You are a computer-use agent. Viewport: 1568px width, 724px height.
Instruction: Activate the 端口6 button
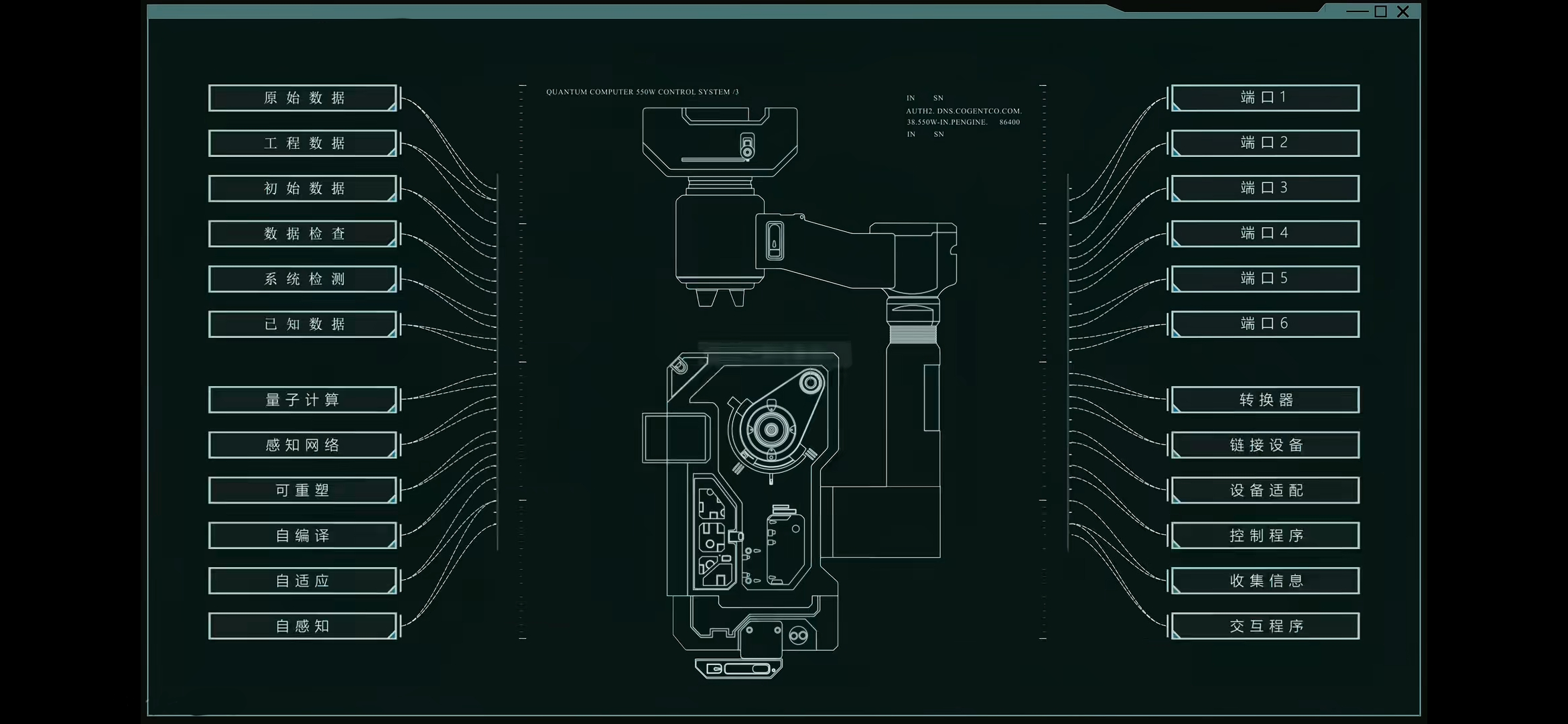[1265, 324]
